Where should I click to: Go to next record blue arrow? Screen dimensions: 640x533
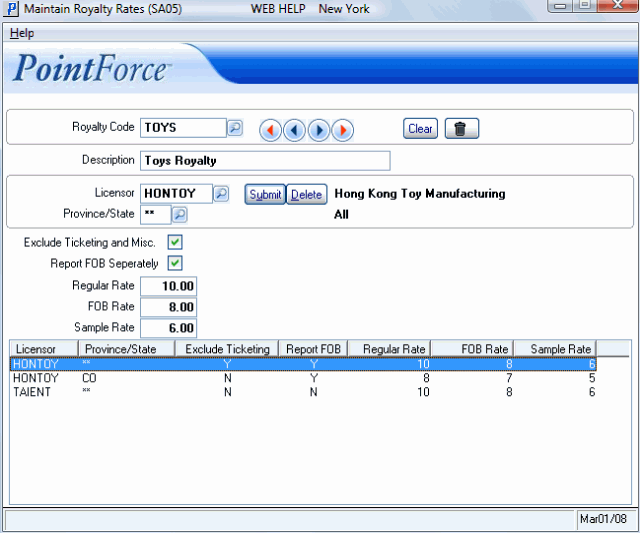tap(319, 130)
